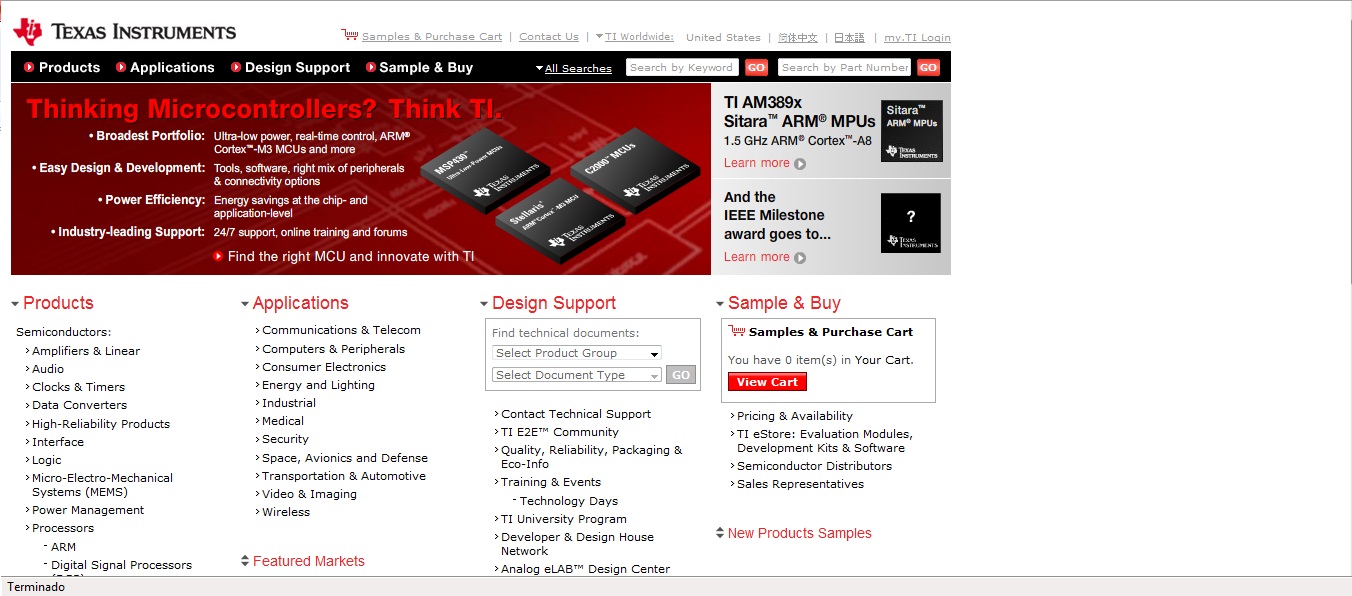
Task: Open the Audio products link
Action: [48, 369]
